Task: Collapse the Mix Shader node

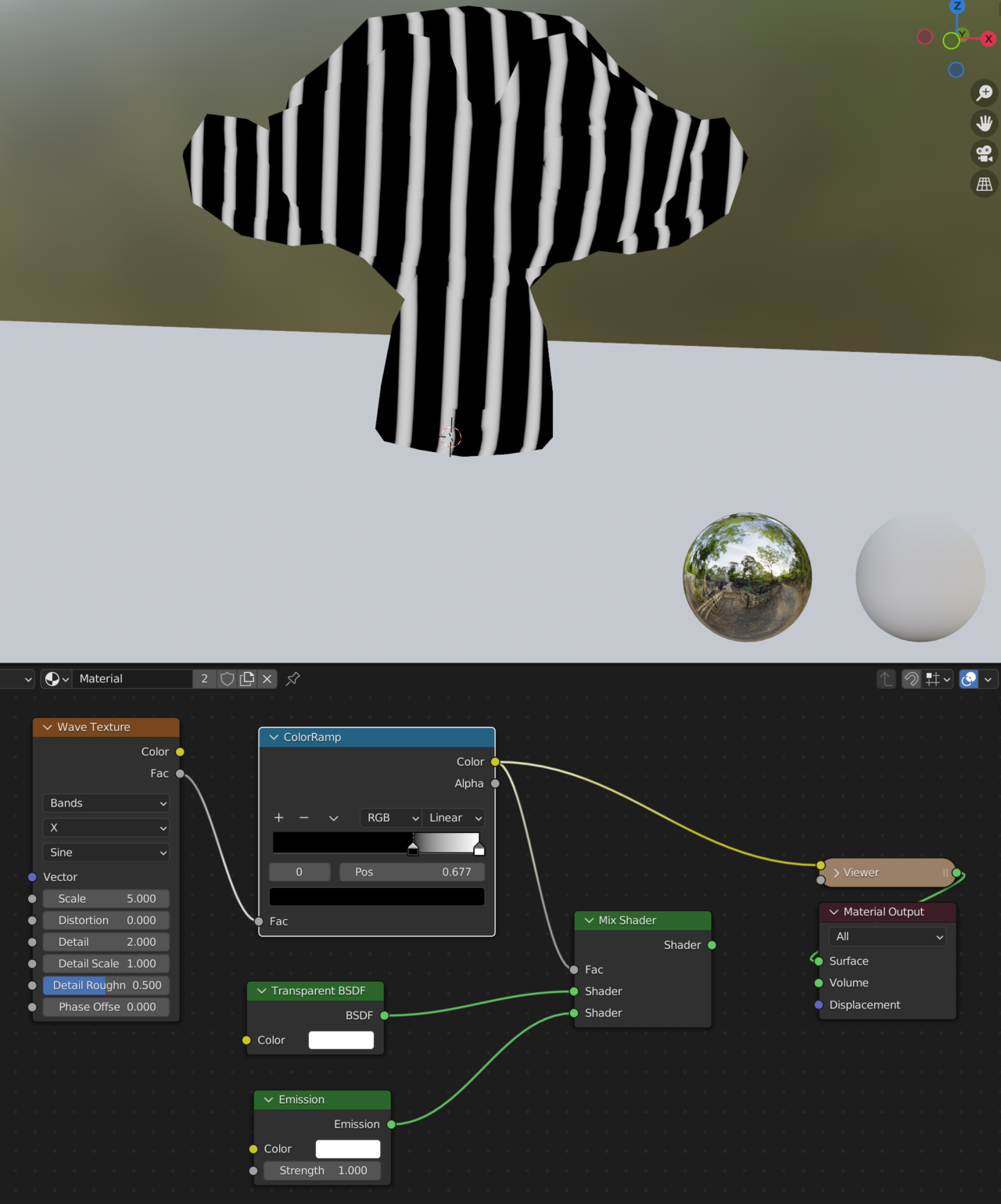Action: (x=589, y=921)
